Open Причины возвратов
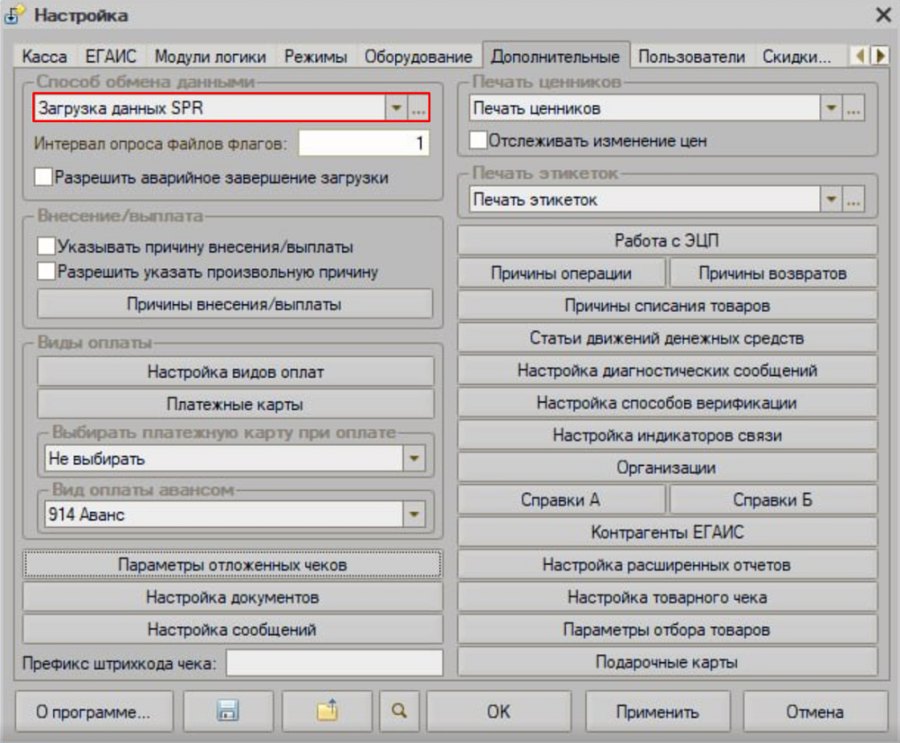 pyautogui.click(x=773, y=273)
